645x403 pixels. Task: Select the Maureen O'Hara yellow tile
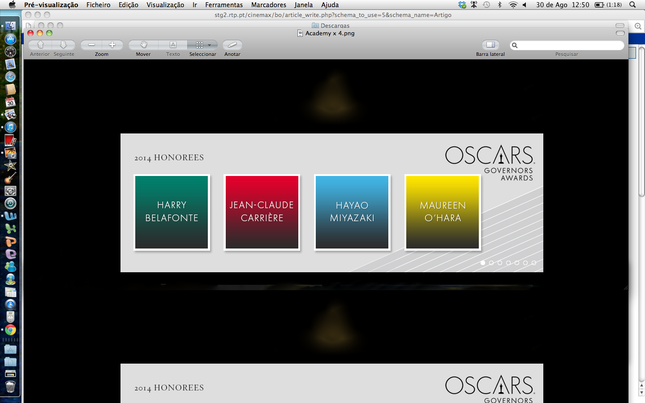(443, 212)
